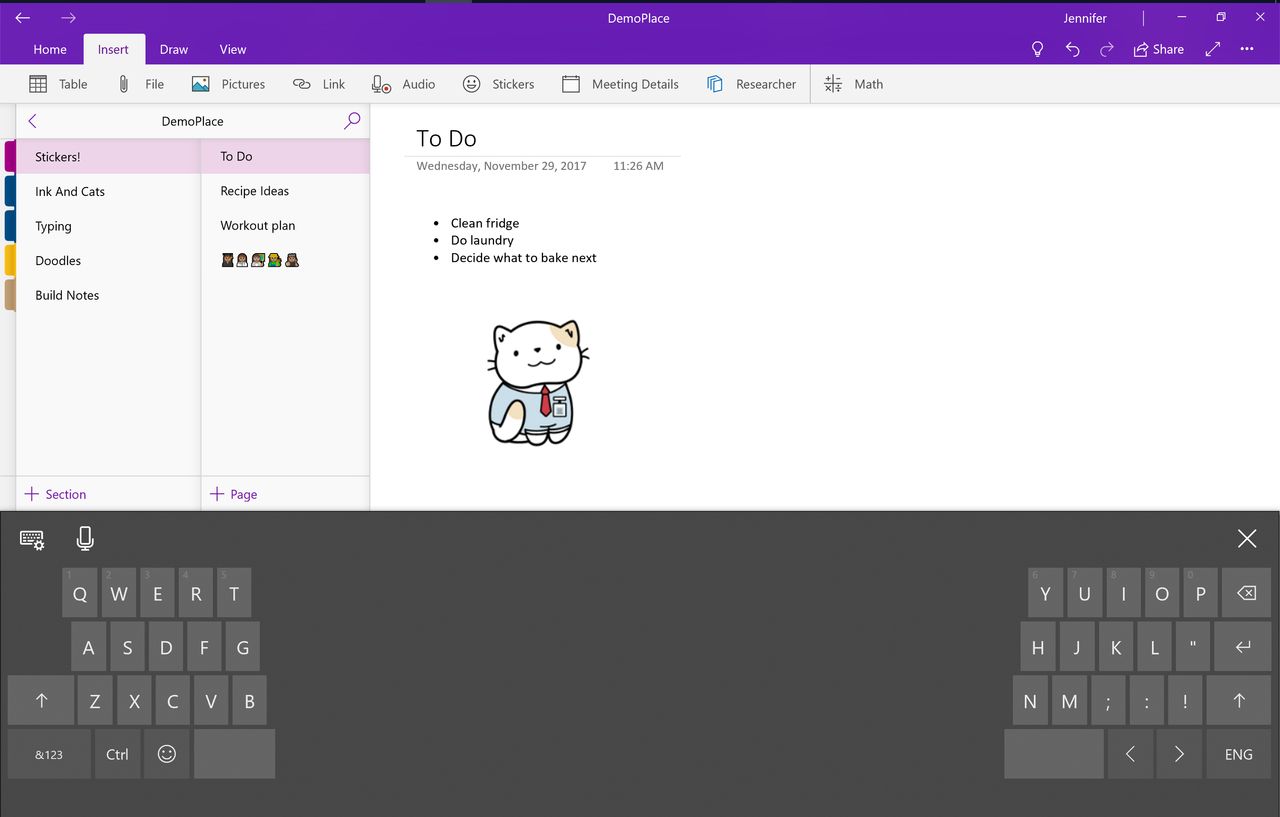This screenshot has width=1280, height=817.
Task: Open the lightbulb Tell Me icon
Action: (x=1037, y=49)
